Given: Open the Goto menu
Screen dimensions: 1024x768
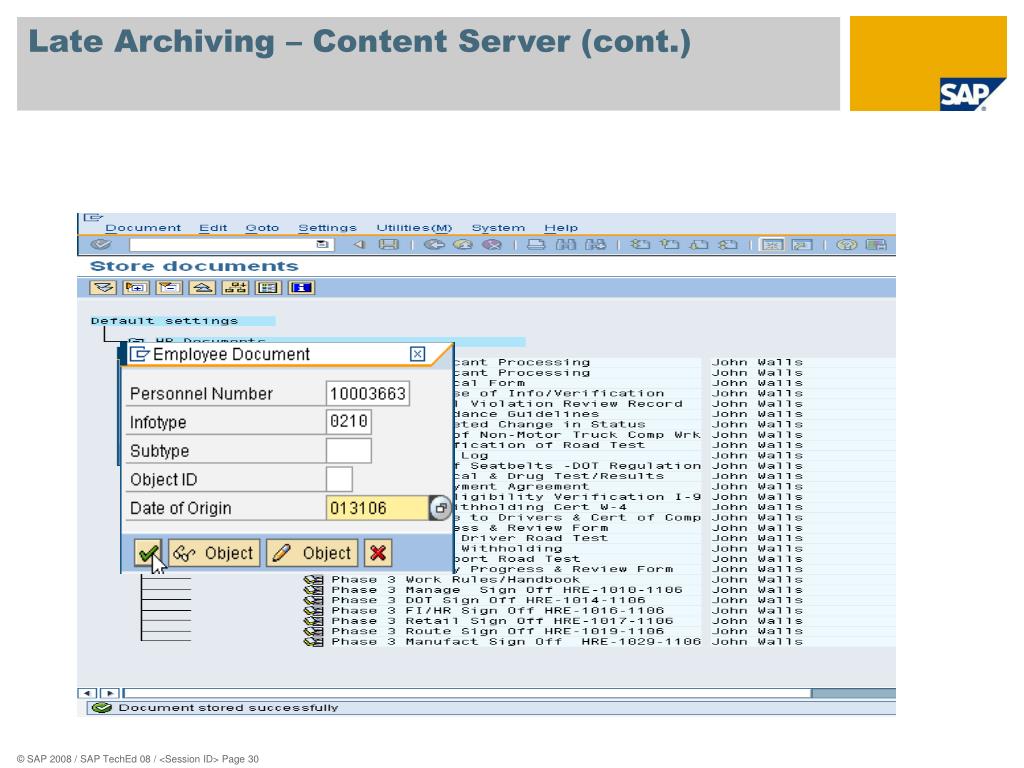Looking at the screenshot, I should pos(262,228).
